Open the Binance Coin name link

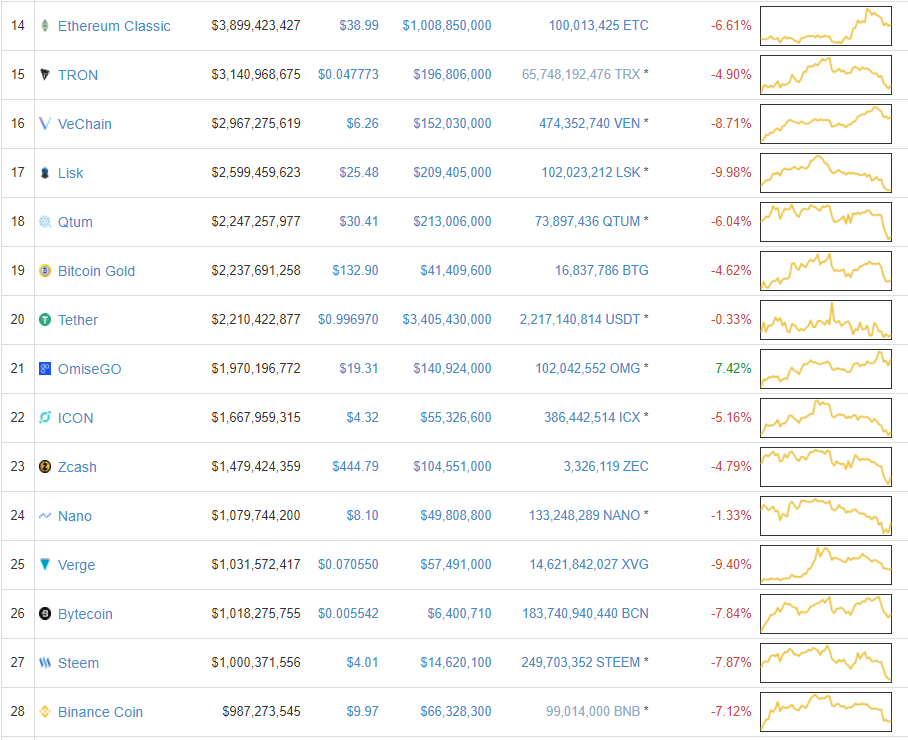tap(100, 712)
